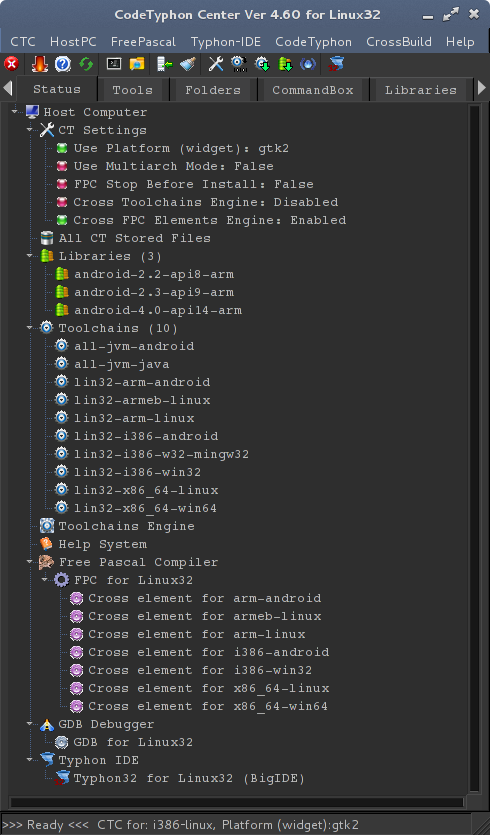The image size is (490, 835).
Task: Switch to the CommandBox tab
Action: tap(313, 90)
